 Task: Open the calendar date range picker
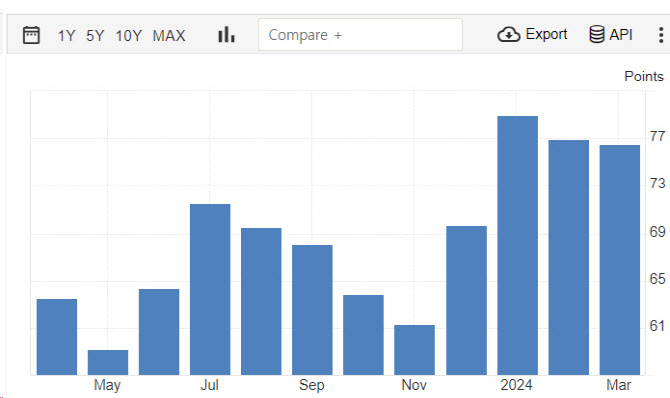(31, 35)
